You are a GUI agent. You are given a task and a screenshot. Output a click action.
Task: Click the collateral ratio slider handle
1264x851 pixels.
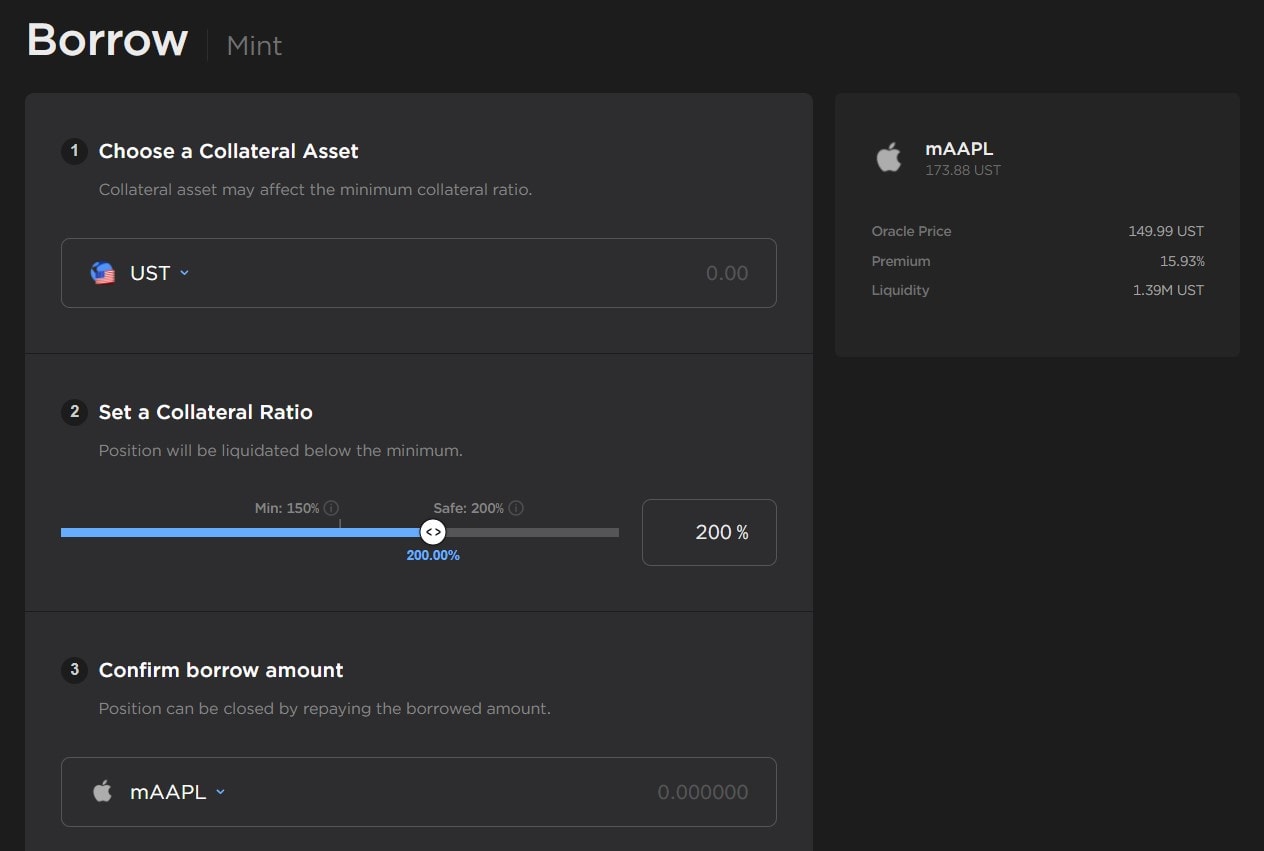click(432, 532)
